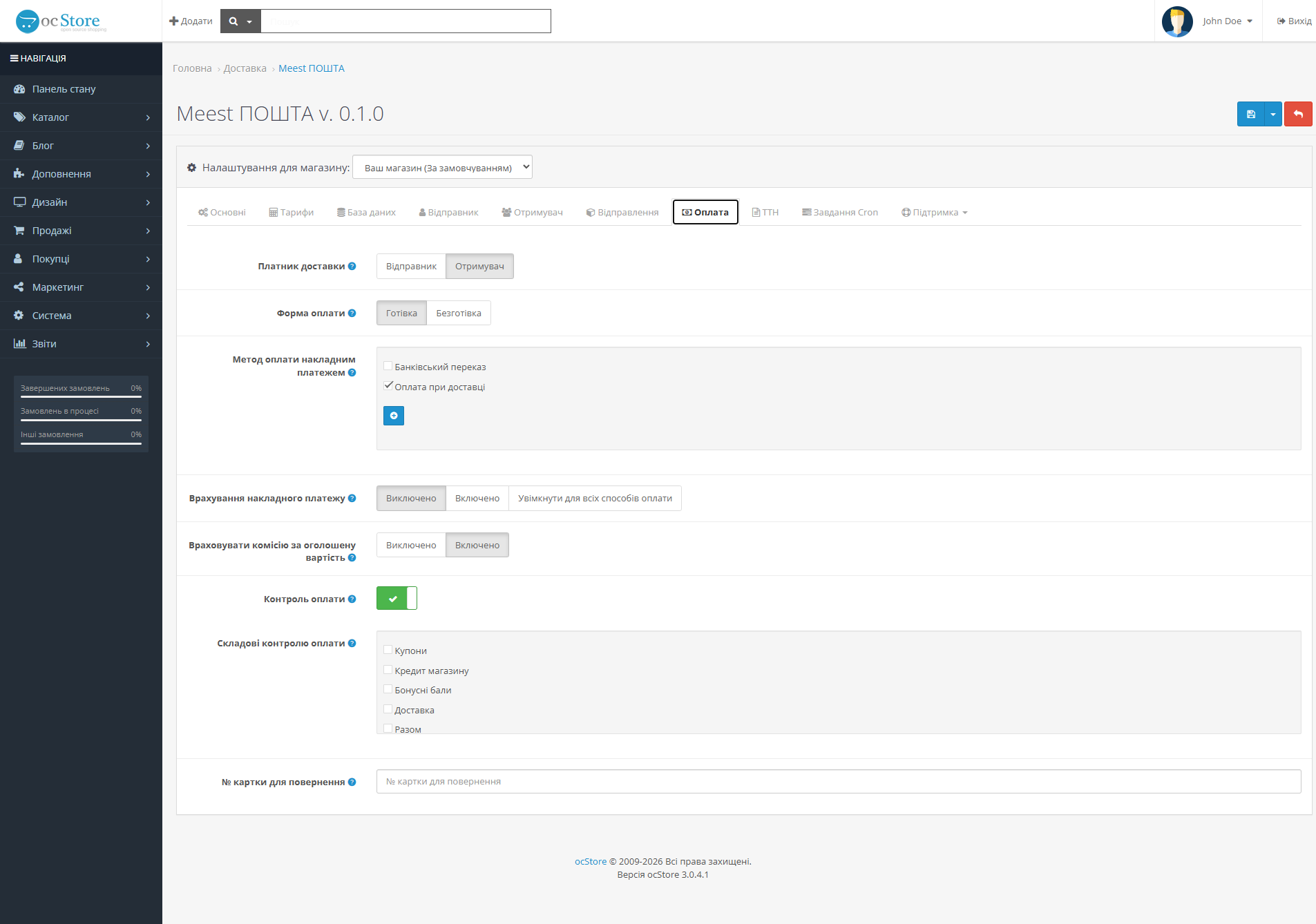Click Головна breadcrumb link
This screenshot has height=924, width=1316.
tap(192, 68)
